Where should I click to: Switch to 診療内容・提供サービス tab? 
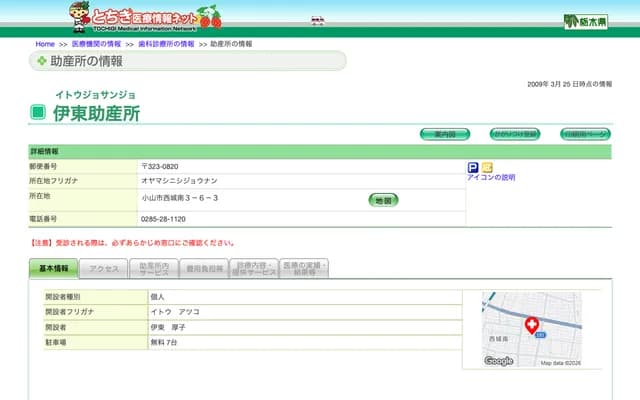click(x=254, y=269)
